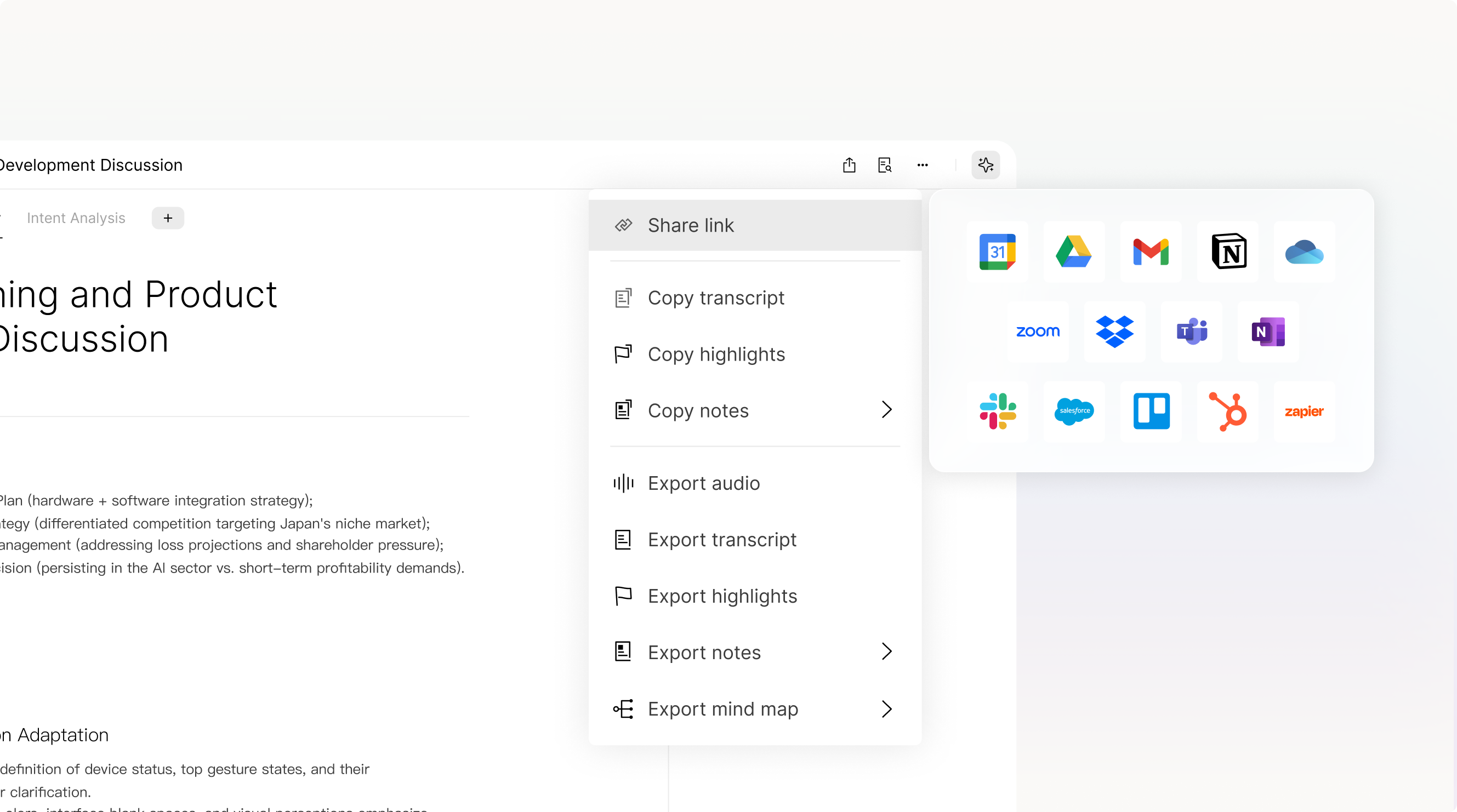Pick the Notion integration icon
This screenshot has height=812, width=1457.
(1228, 251)
